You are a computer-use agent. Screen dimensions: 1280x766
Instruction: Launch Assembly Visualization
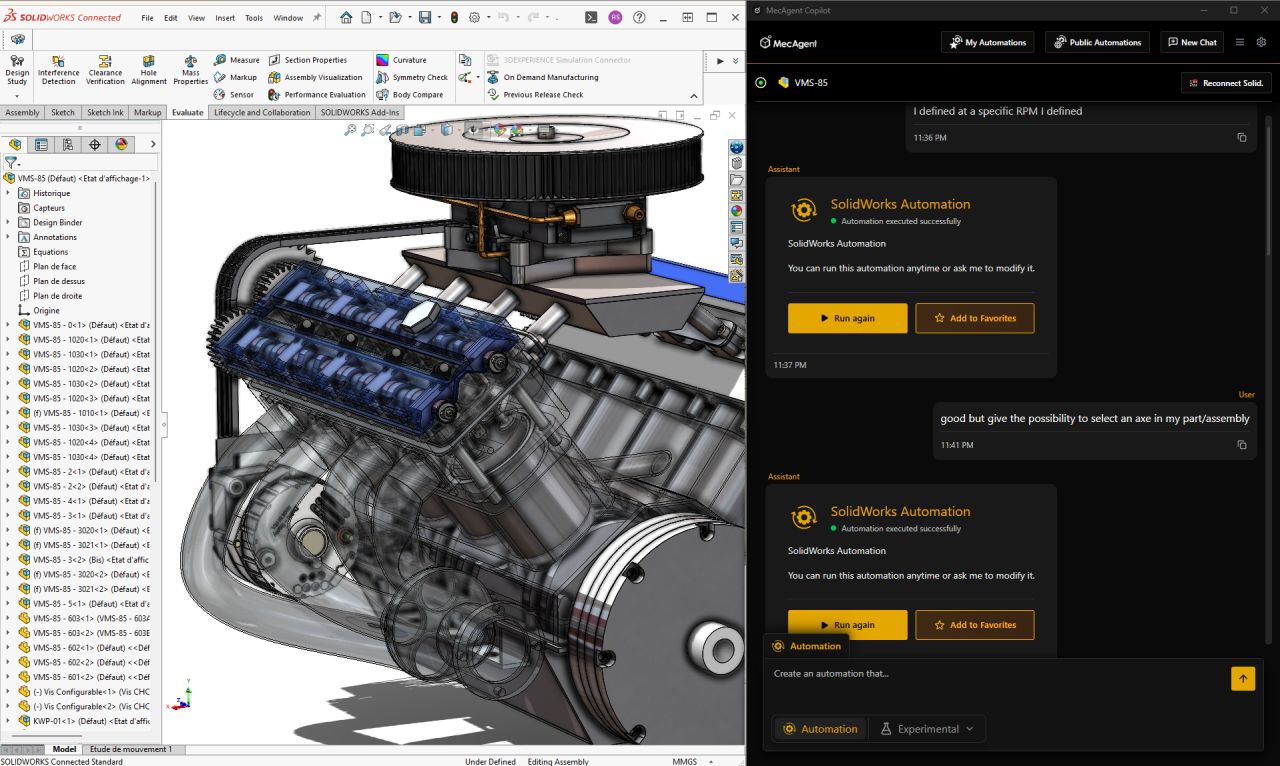316,77
